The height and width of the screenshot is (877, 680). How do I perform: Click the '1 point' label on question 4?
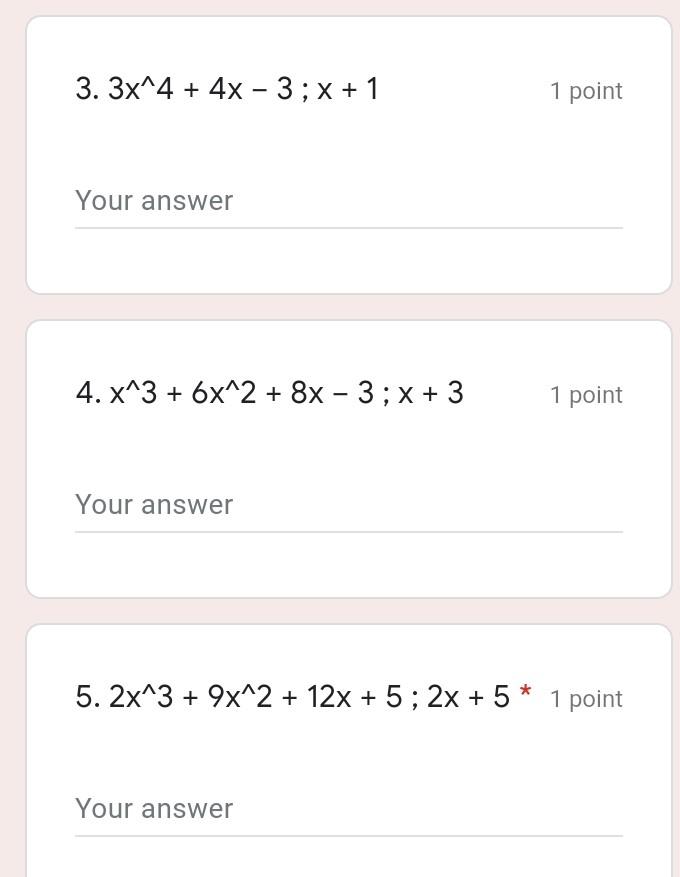(x=585, y=394)
